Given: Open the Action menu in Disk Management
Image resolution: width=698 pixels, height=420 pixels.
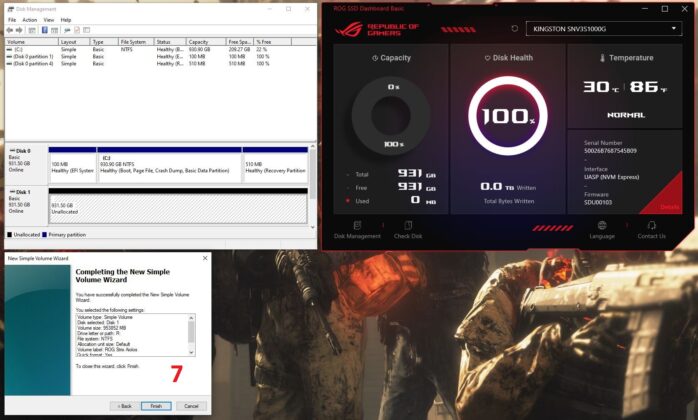Looking at the screenshot, I should tap(30, 20).
